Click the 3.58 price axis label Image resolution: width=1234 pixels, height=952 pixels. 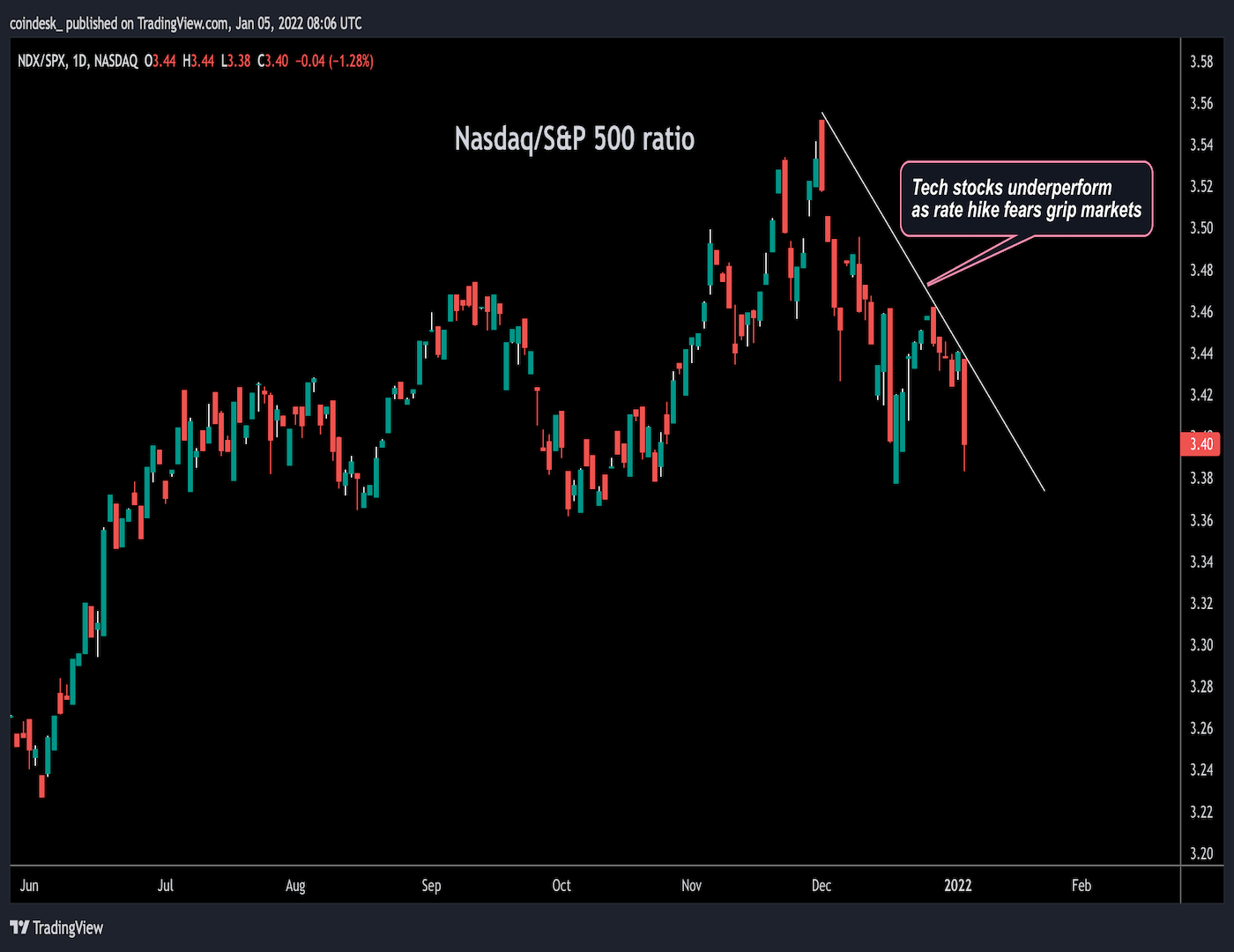pyautogui.click(x=1201, y=61)
